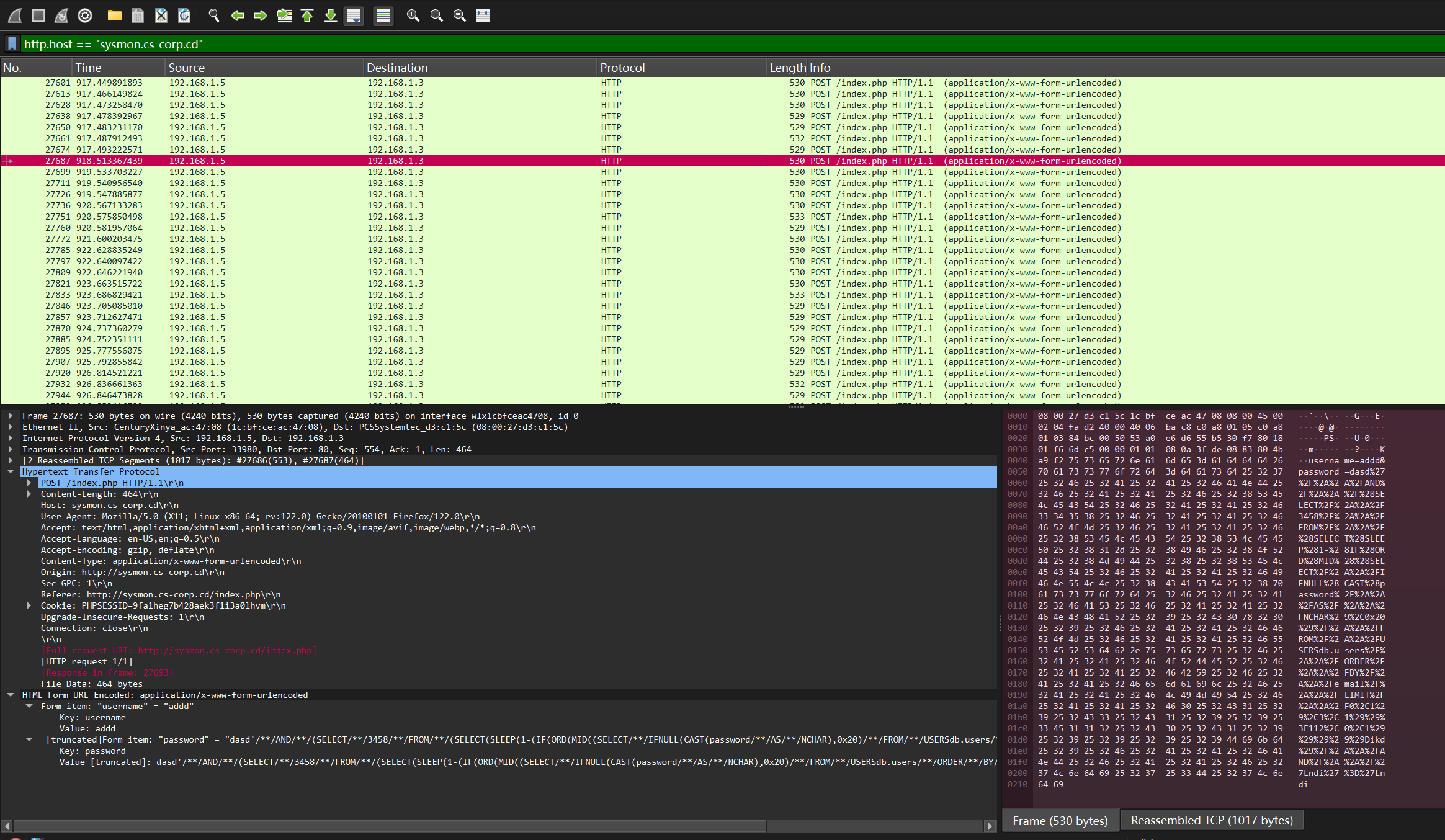The height and width of the screenshot is (840, 1445).
Task: Select the Key: username line
Action: [x=92, y=717]
